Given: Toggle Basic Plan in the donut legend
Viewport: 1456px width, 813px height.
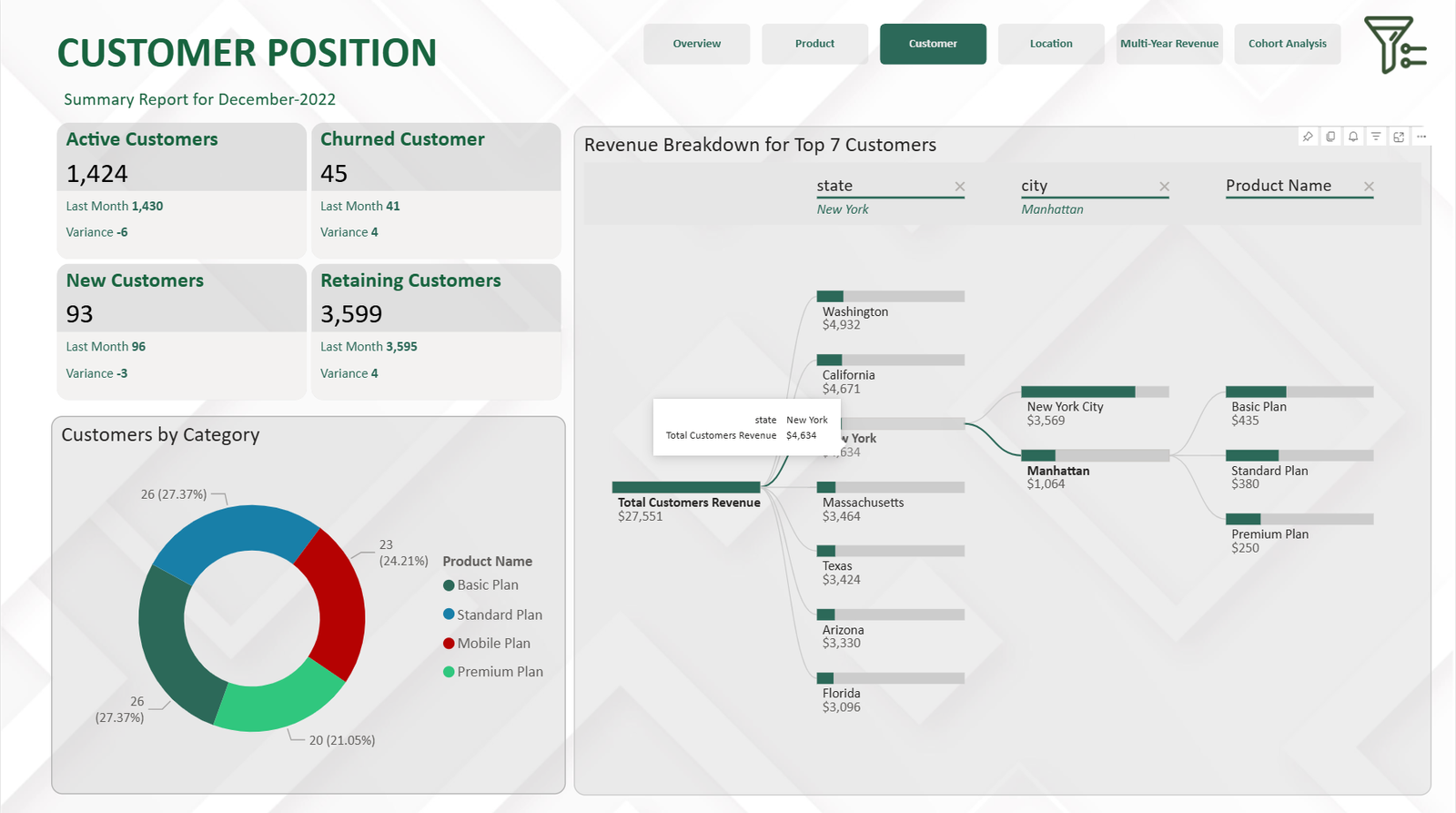Looking at the screenshot, I should click(487, 585).
